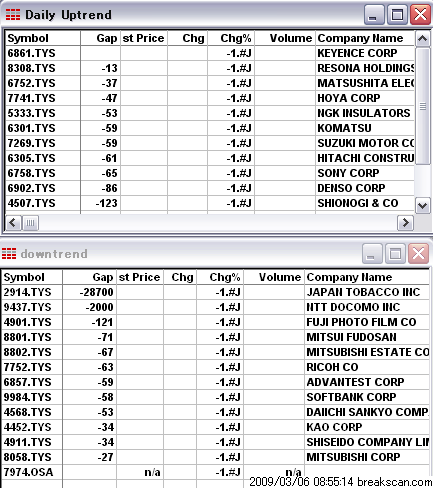This screenshot has width=433, height=488.
Task: Select symbol 2914.TYS in downtrend list
Action: [x=27, y=292]
